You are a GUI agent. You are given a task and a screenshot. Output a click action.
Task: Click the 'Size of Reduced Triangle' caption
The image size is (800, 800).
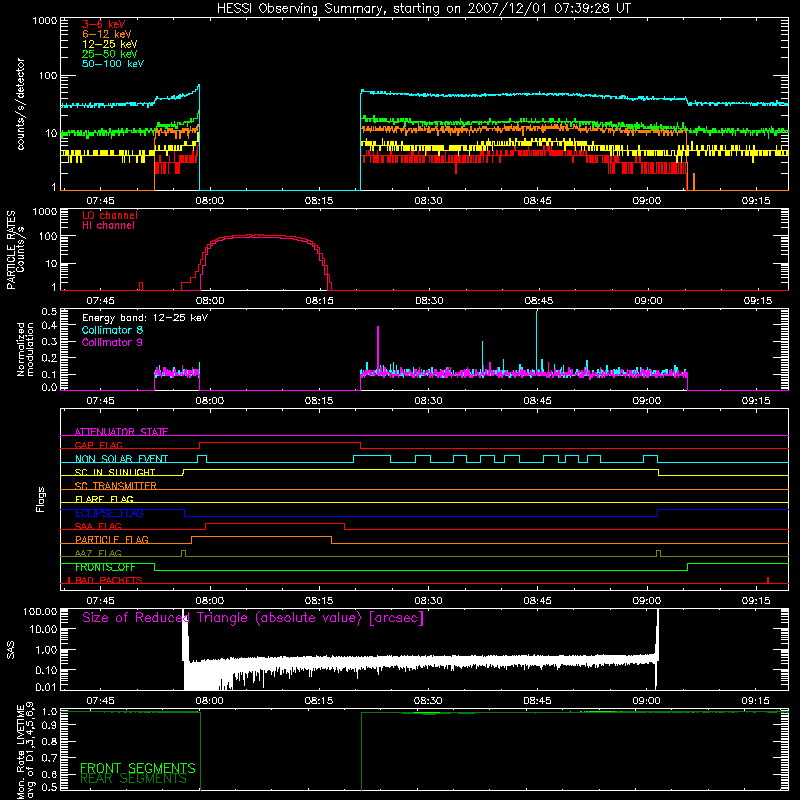point(253,618)
